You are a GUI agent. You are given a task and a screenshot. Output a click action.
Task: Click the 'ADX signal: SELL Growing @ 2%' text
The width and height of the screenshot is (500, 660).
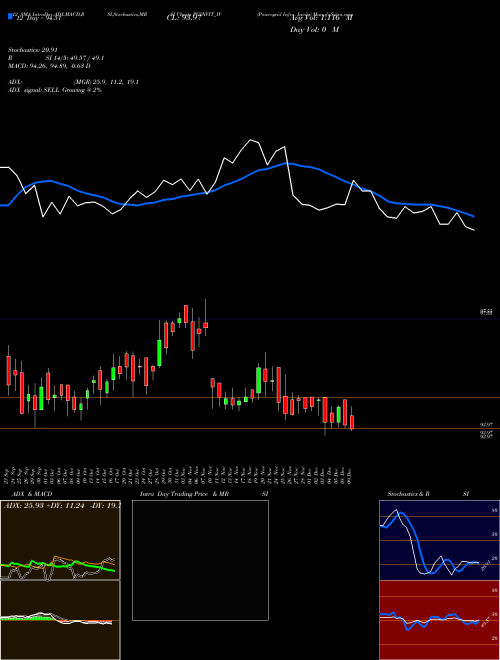click(x=55, y=90)
